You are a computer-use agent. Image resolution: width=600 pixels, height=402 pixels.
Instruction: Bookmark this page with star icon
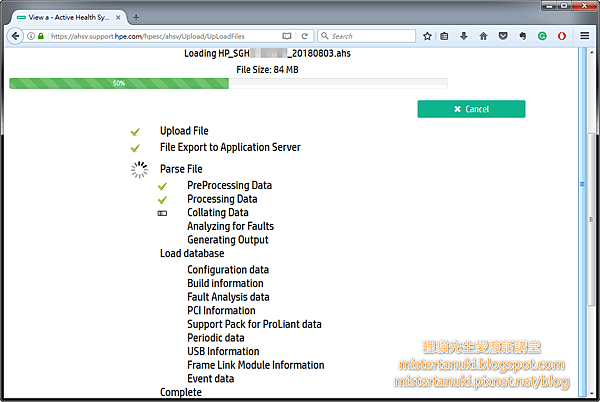pos(427,36)
